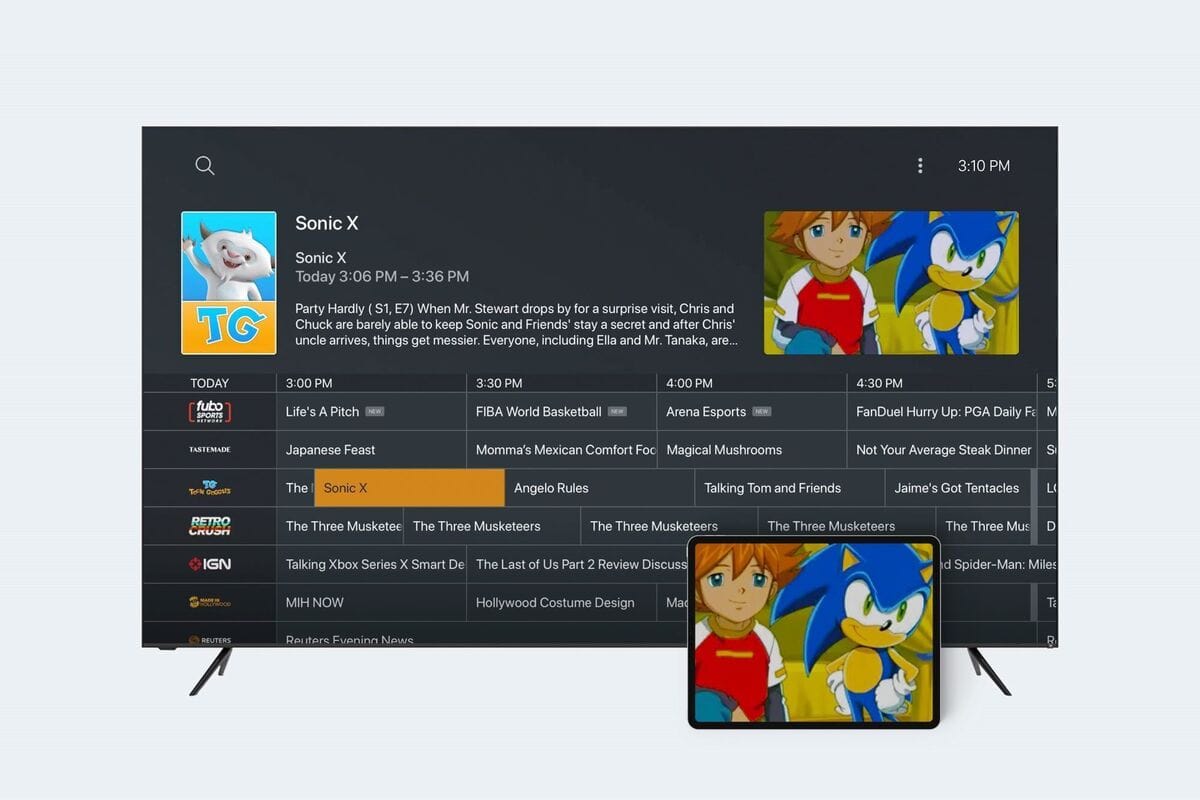Screen dimensions: 1200x800
Task: Click the IGN channel logo
Action: tap(209, 563)
